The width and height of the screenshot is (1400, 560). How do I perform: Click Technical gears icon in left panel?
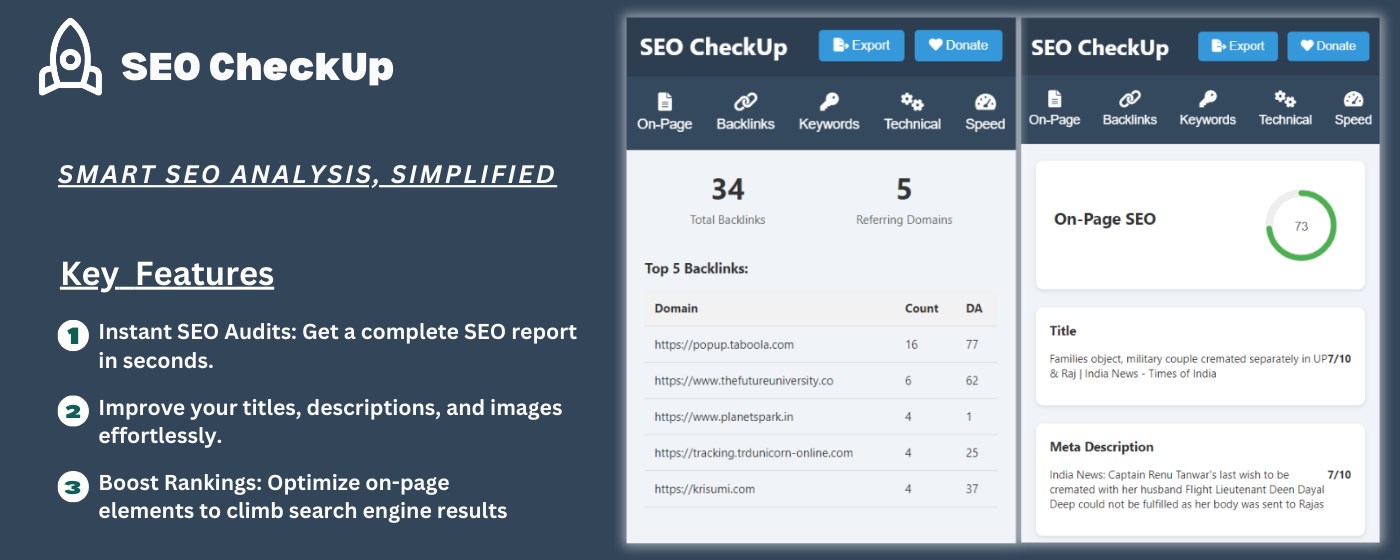[912, 101]
